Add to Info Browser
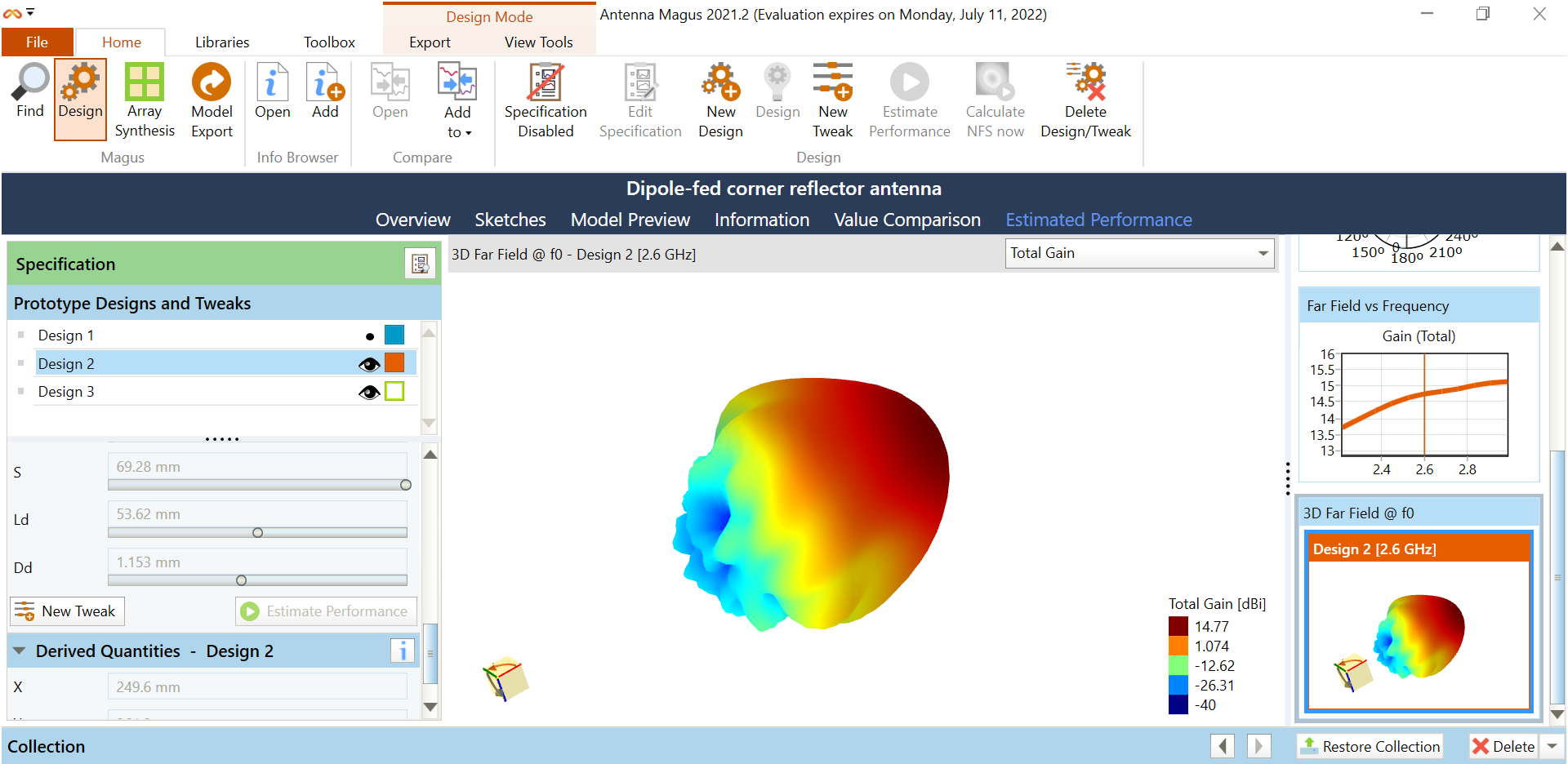This screenshot has width=1568, height=764. pos(325,92)
